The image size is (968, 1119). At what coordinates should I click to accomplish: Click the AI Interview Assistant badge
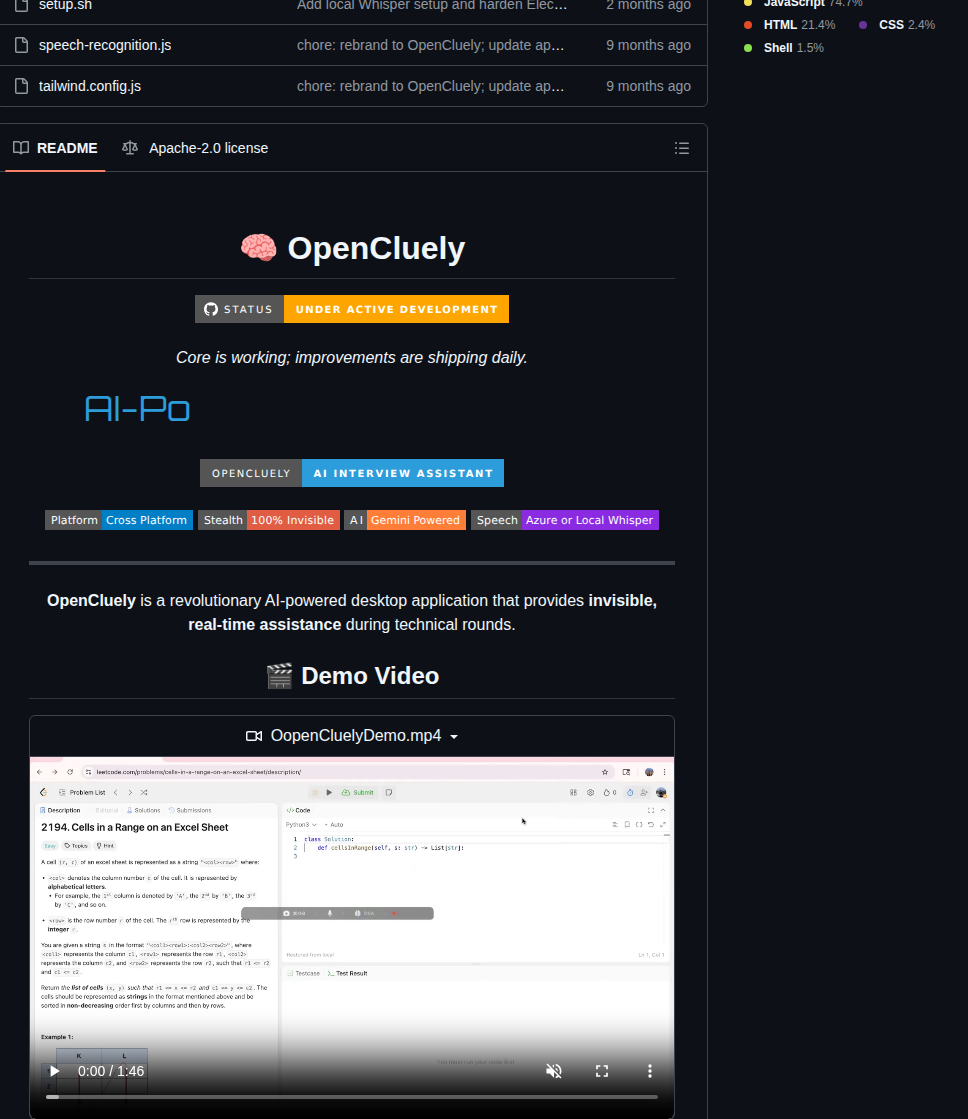click(x=352, y=473)
